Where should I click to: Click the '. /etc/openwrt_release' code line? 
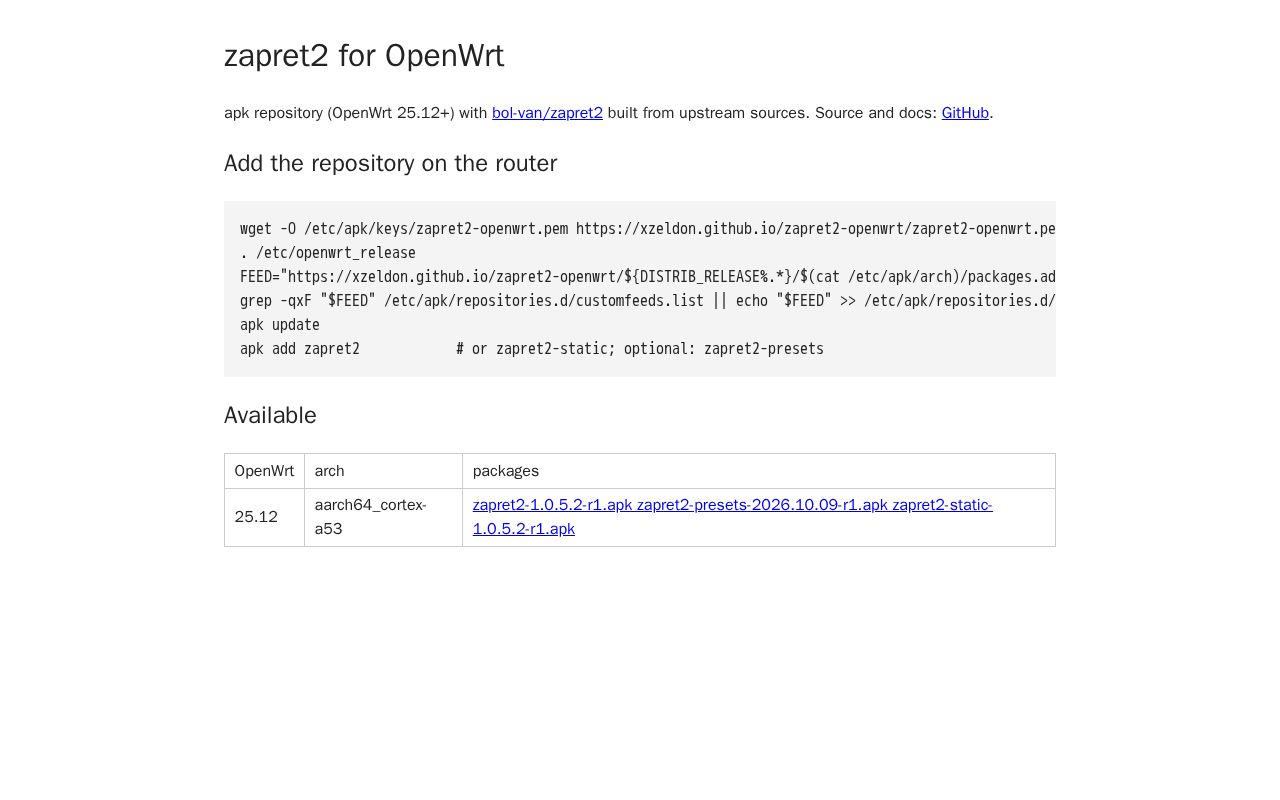coord(328,253)
